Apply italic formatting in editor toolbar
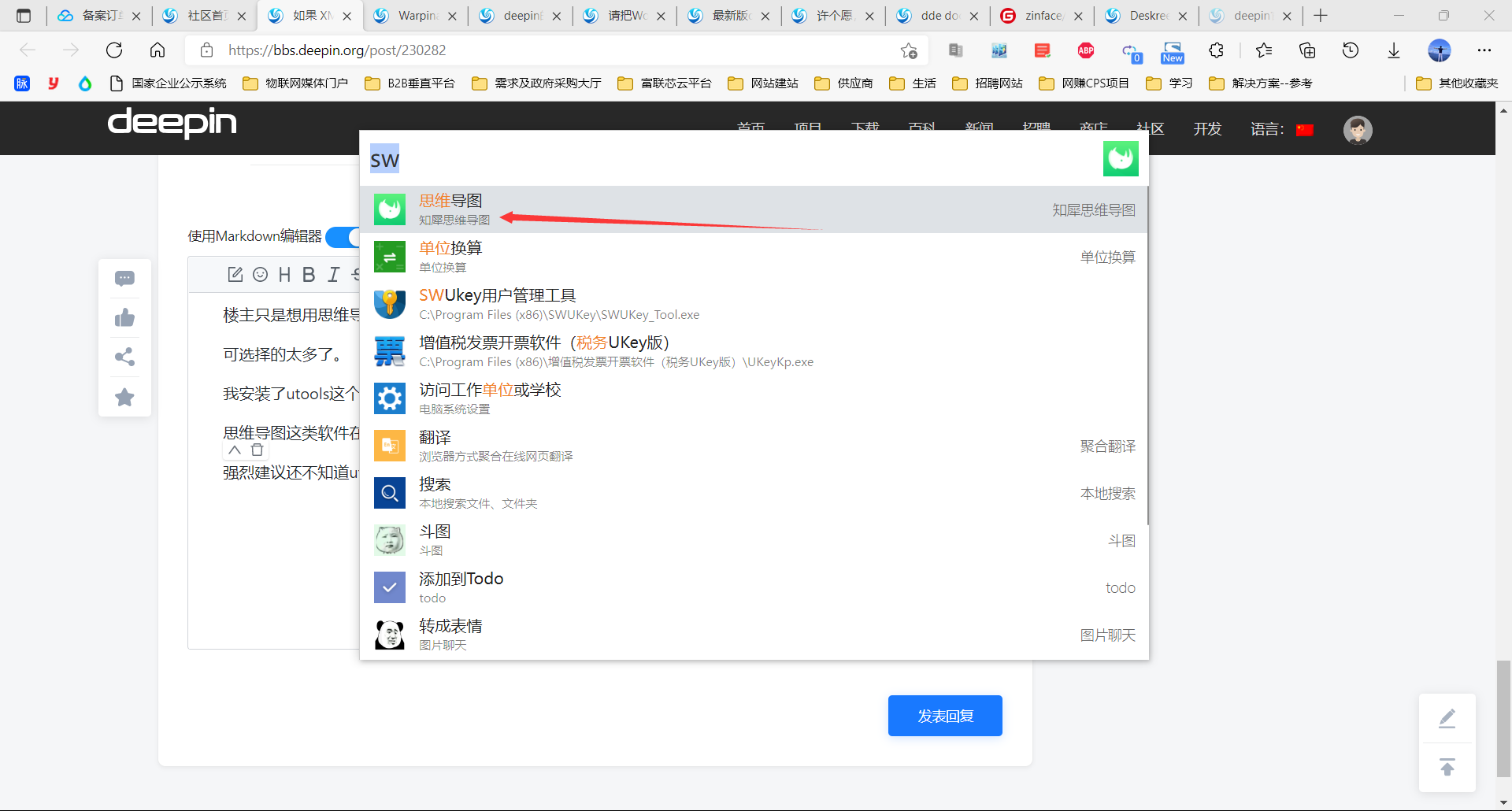Viewport: 1512px width, 811px height. coord(334,274)
